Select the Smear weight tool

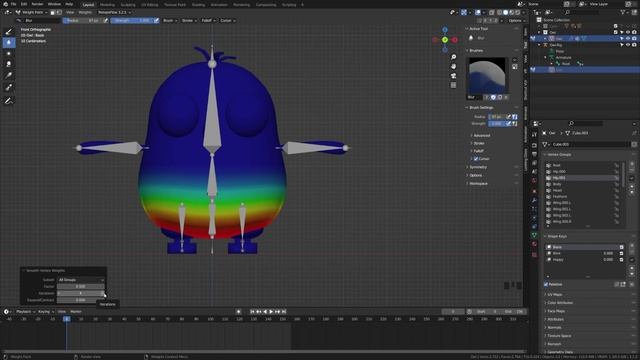9,64
